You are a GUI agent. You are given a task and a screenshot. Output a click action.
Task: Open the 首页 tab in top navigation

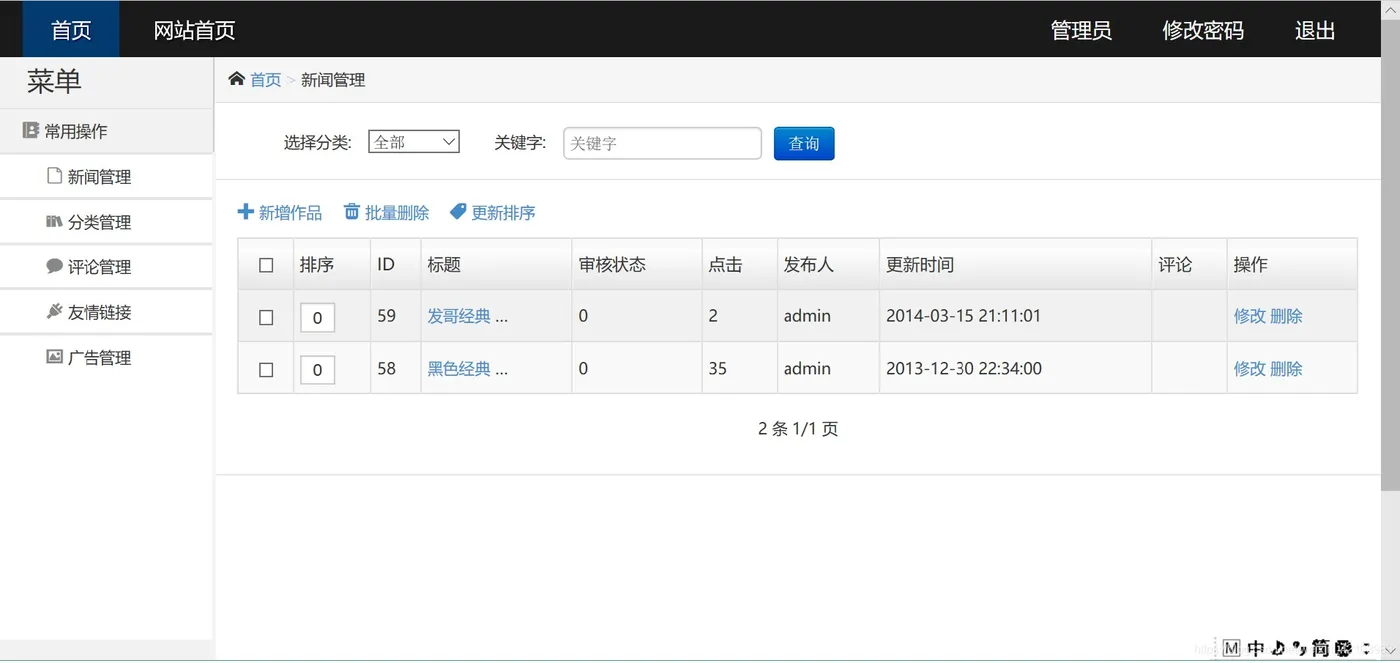pyautogui.click(x=71, y=30)
